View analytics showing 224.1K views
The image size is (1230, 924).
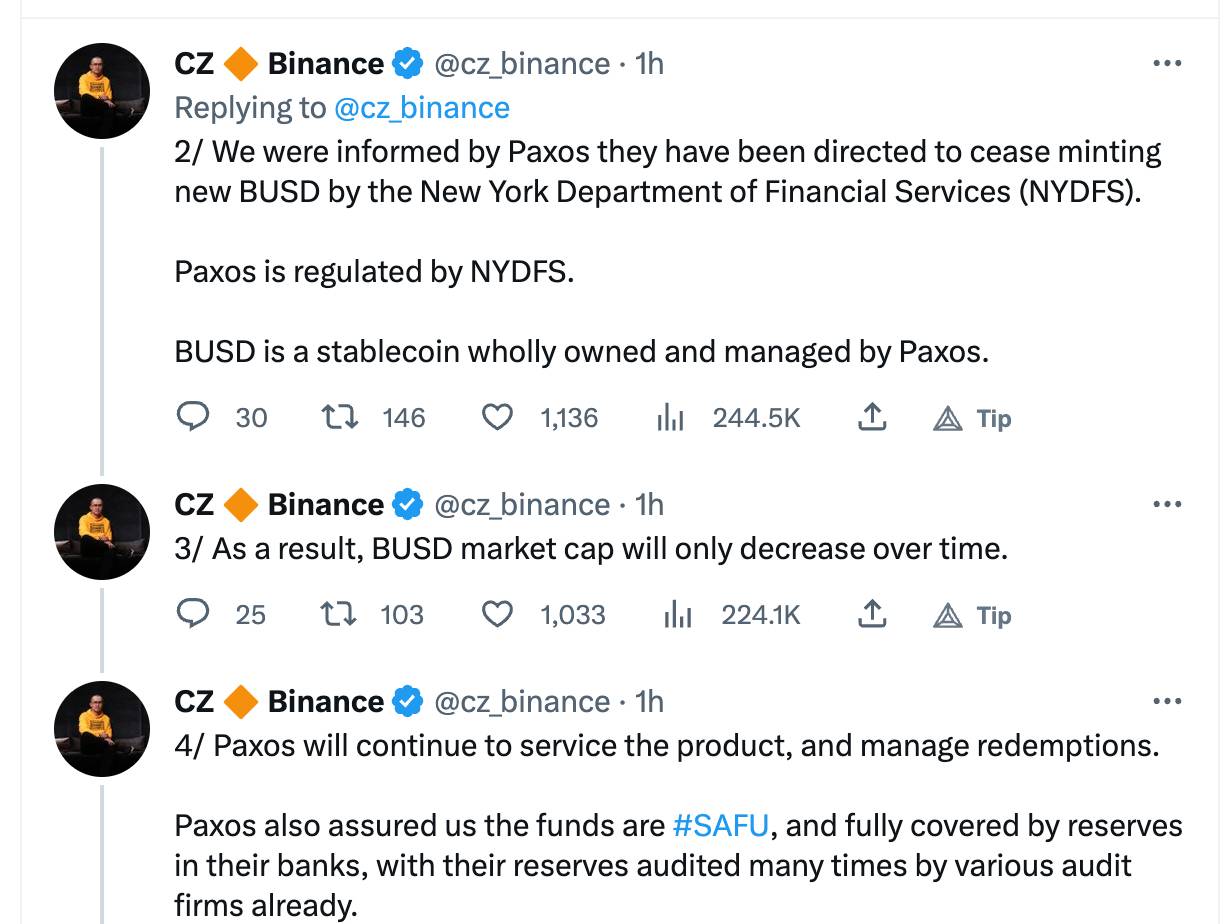pos(677,615)
